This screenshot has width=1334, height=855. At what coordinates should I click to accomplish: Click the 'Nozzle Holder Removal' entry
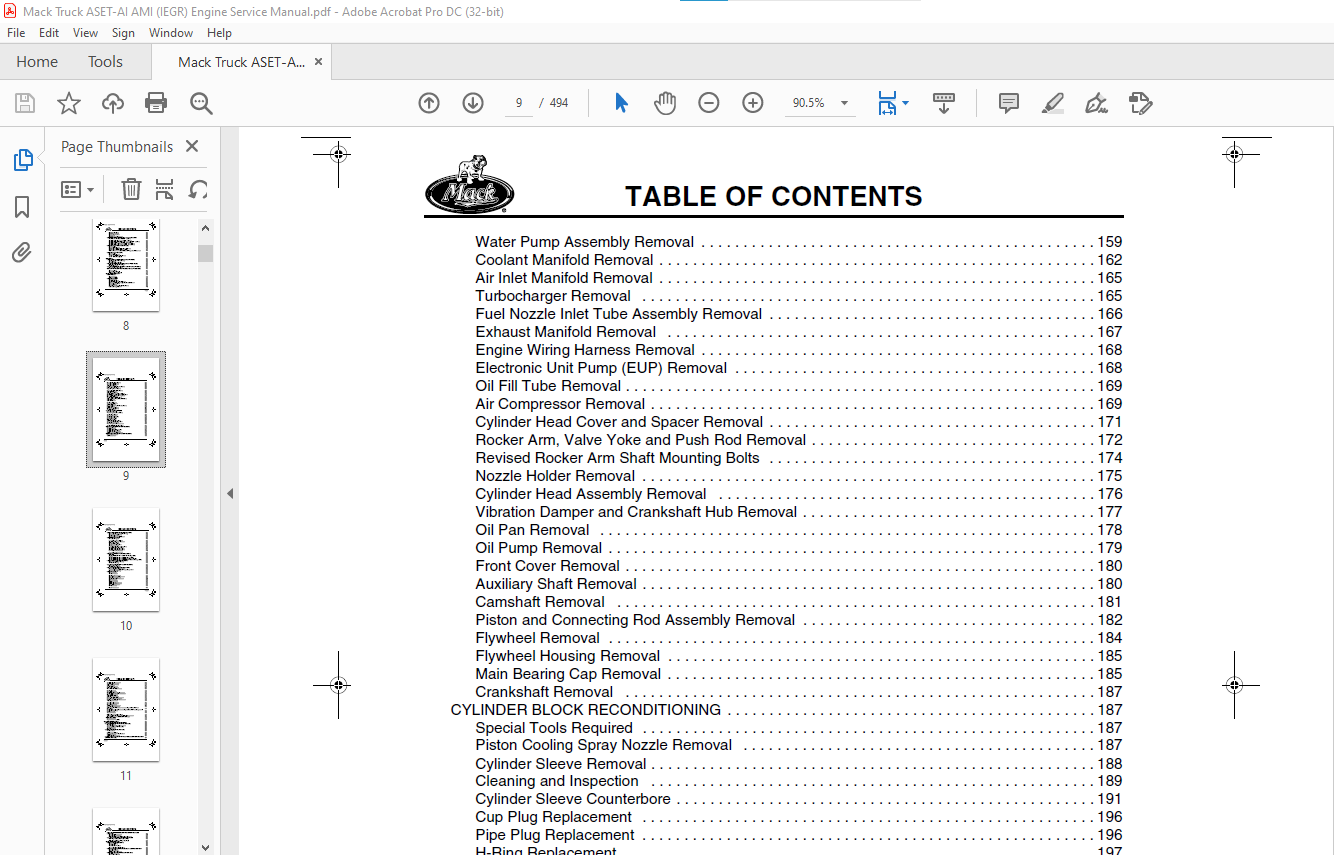pos(555,476)
